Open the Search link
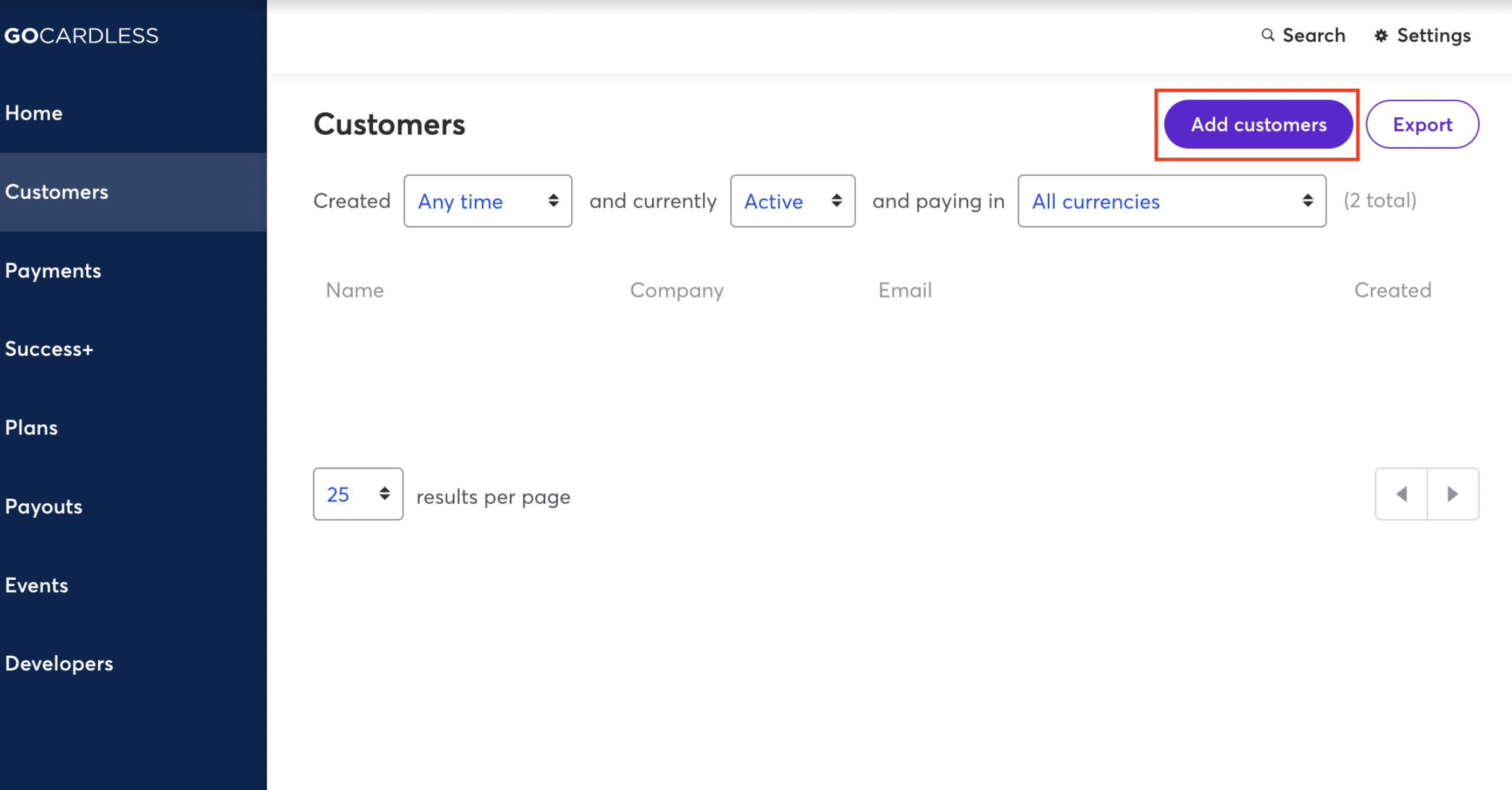Viewport: 1512px width, 790px height. point(1303,35)
